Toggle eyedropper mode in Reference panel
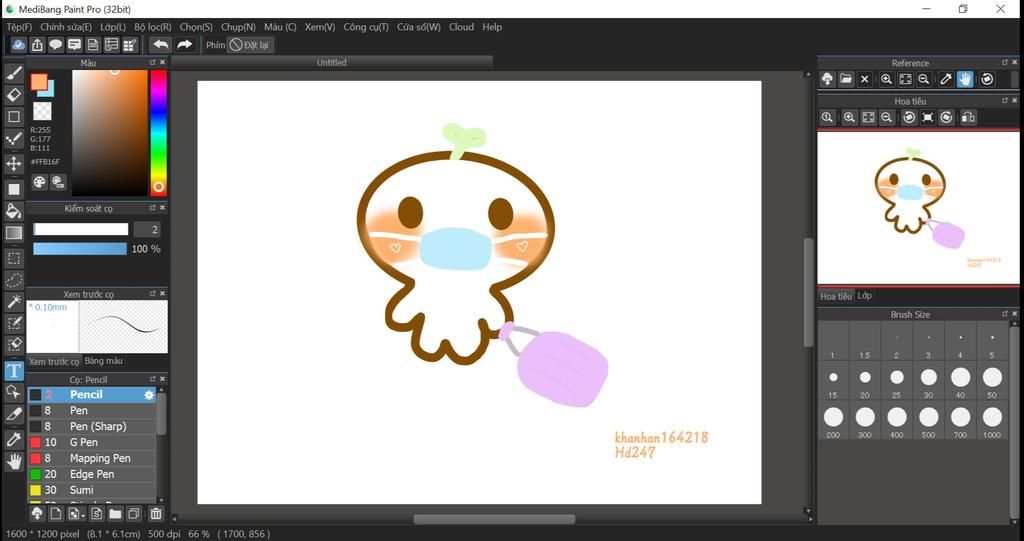Screen dimensions: 1024x541 point(946,79)
